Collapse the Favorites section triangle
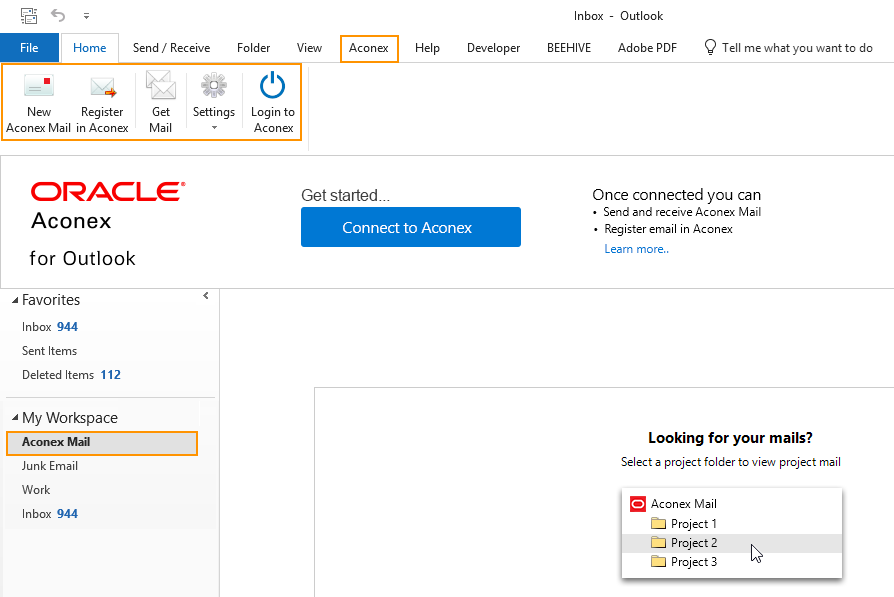Viewport: 894px width, 597px height. (15, 300)
